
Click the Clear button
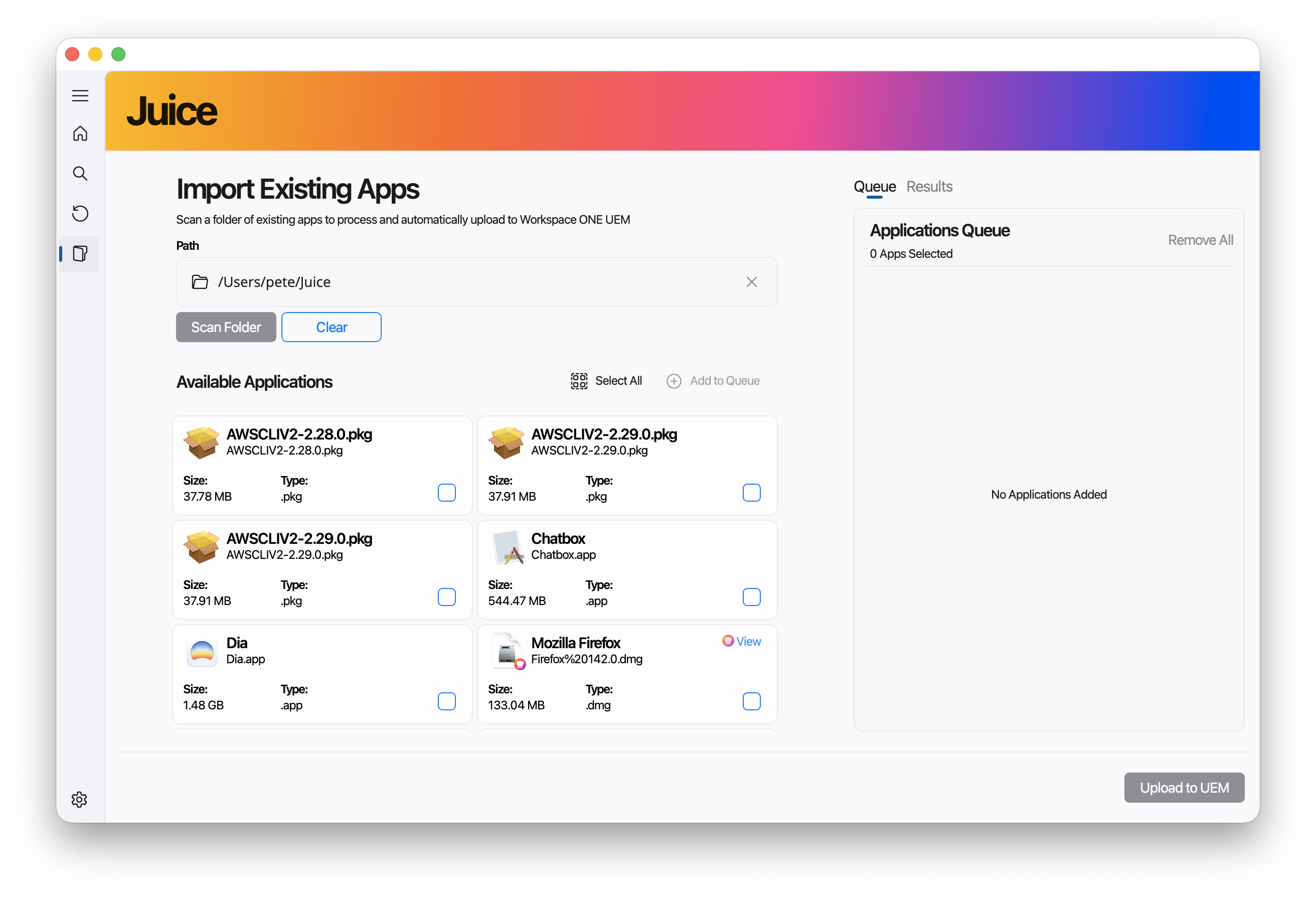click(332, 327)
